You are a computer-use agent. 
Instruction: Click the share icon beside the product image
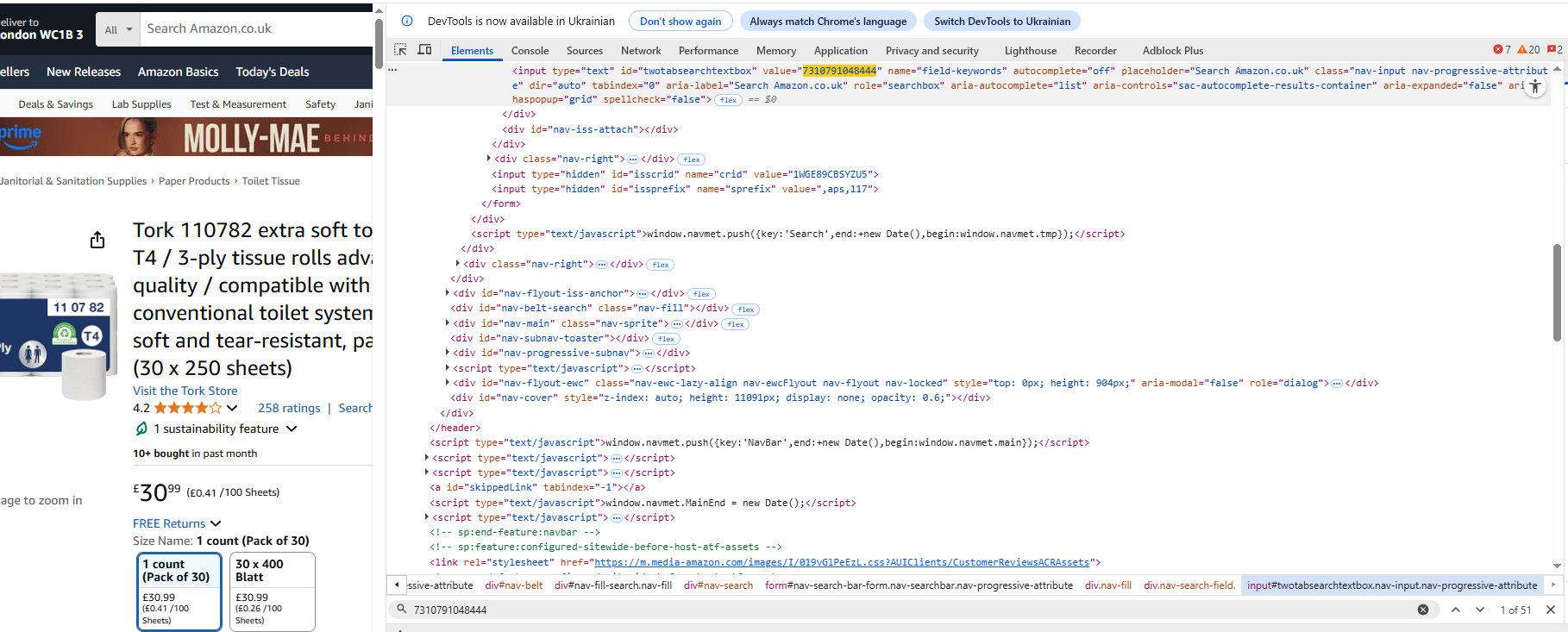pyautogui.click(x=97, y=240)
